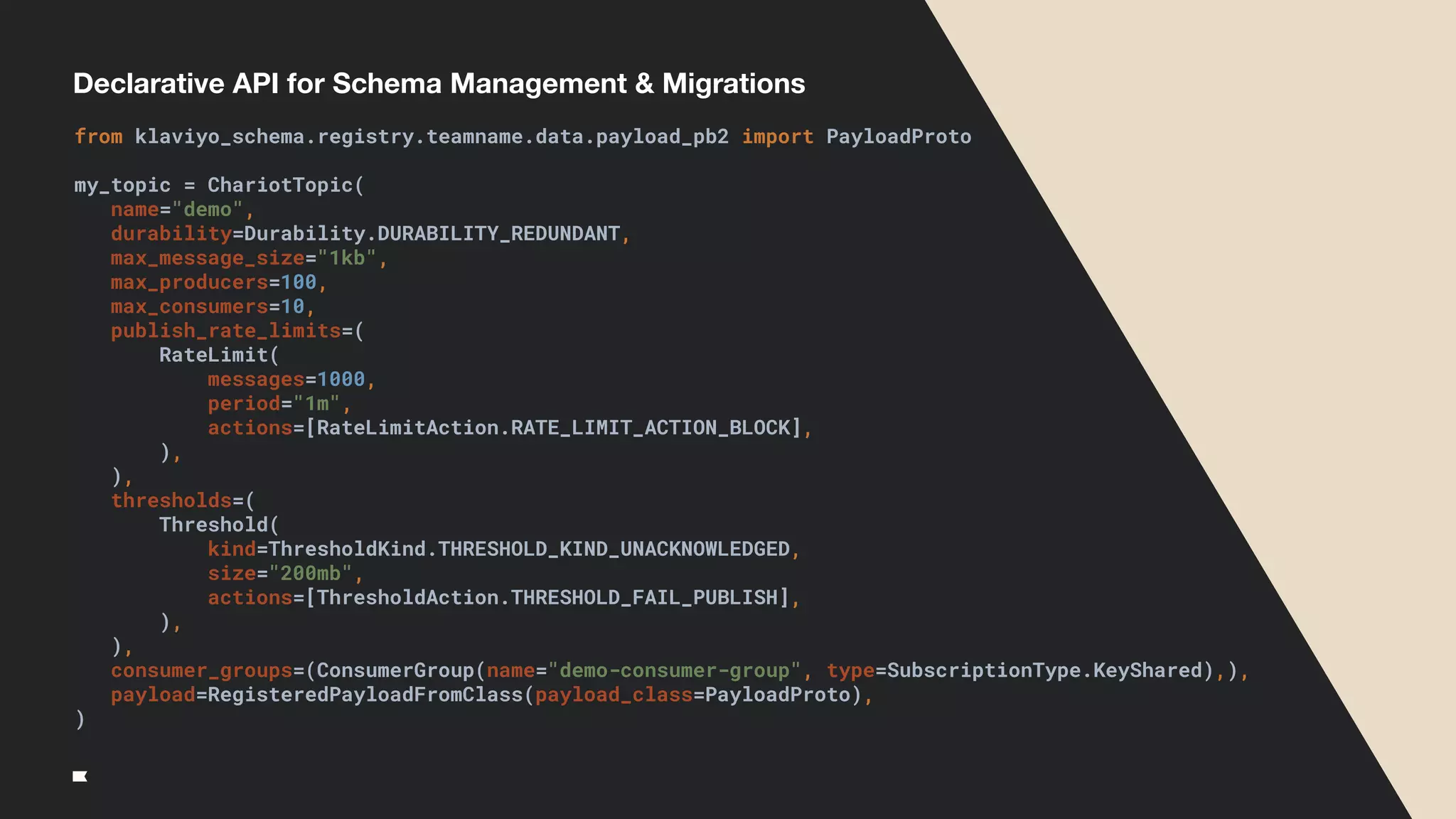This screenshot has height=819, width=1456.
Task: Click RegisteredPayloadFromClass in payload line
Action: pyautogui.click(x=365, y=695)
